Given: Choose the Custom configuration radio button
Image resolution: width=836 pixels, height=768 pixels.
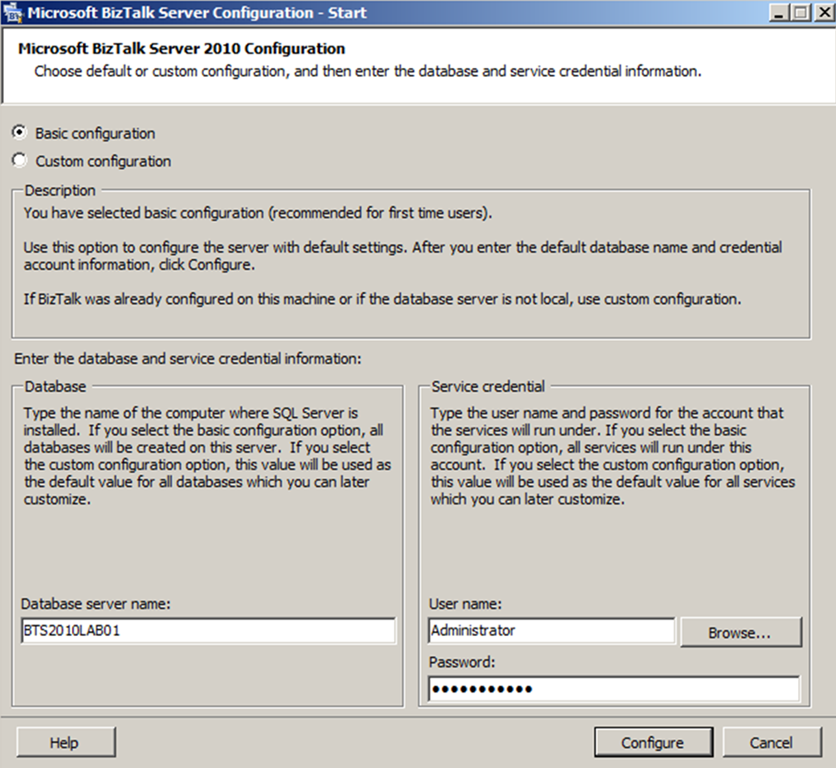Looking at the screenshot, I should point(20,161).
